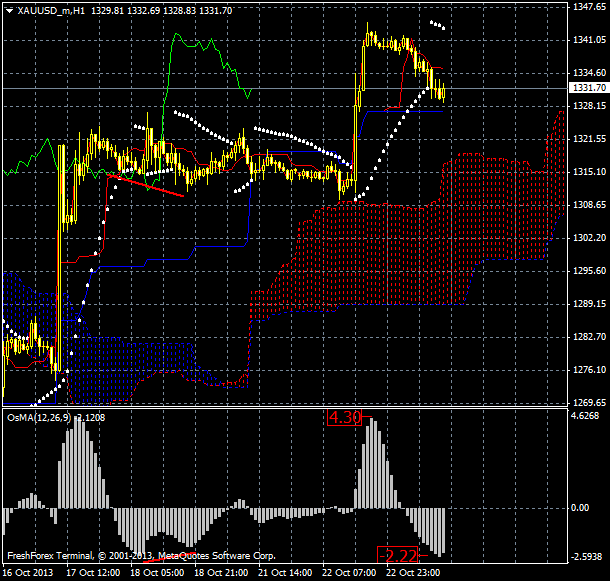The height and width of the screenshot is (581, 610).
Task: Click the XAUUSD_m,H1 chart title label
Action: point(46,9)
